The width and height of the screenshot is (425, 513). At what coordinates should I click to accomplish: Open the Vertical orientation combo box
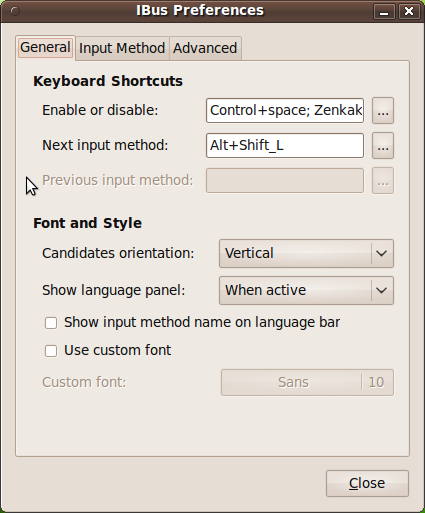306,253
